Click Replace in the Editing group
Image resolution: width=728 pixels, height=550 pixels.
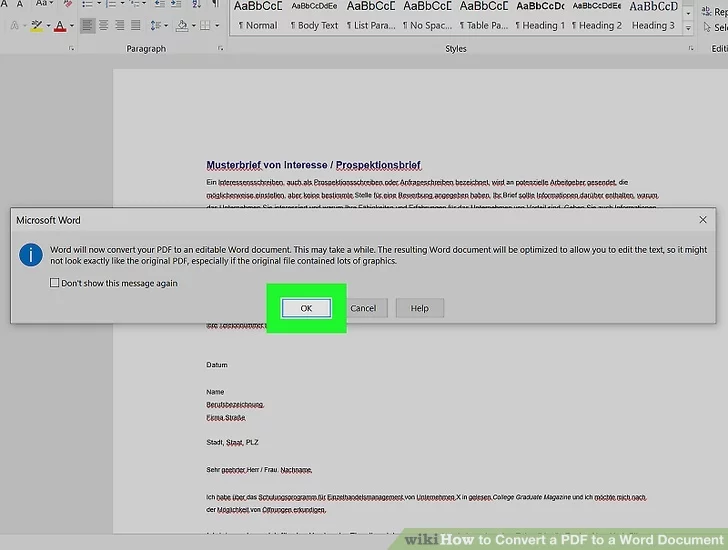pyautogui.click(x=715, y=11)
